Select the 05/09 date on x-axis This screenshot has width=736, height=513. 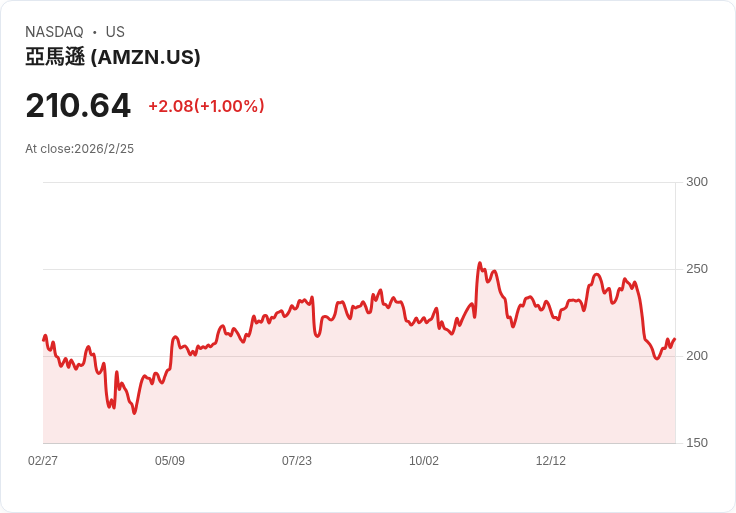(170, 461)
